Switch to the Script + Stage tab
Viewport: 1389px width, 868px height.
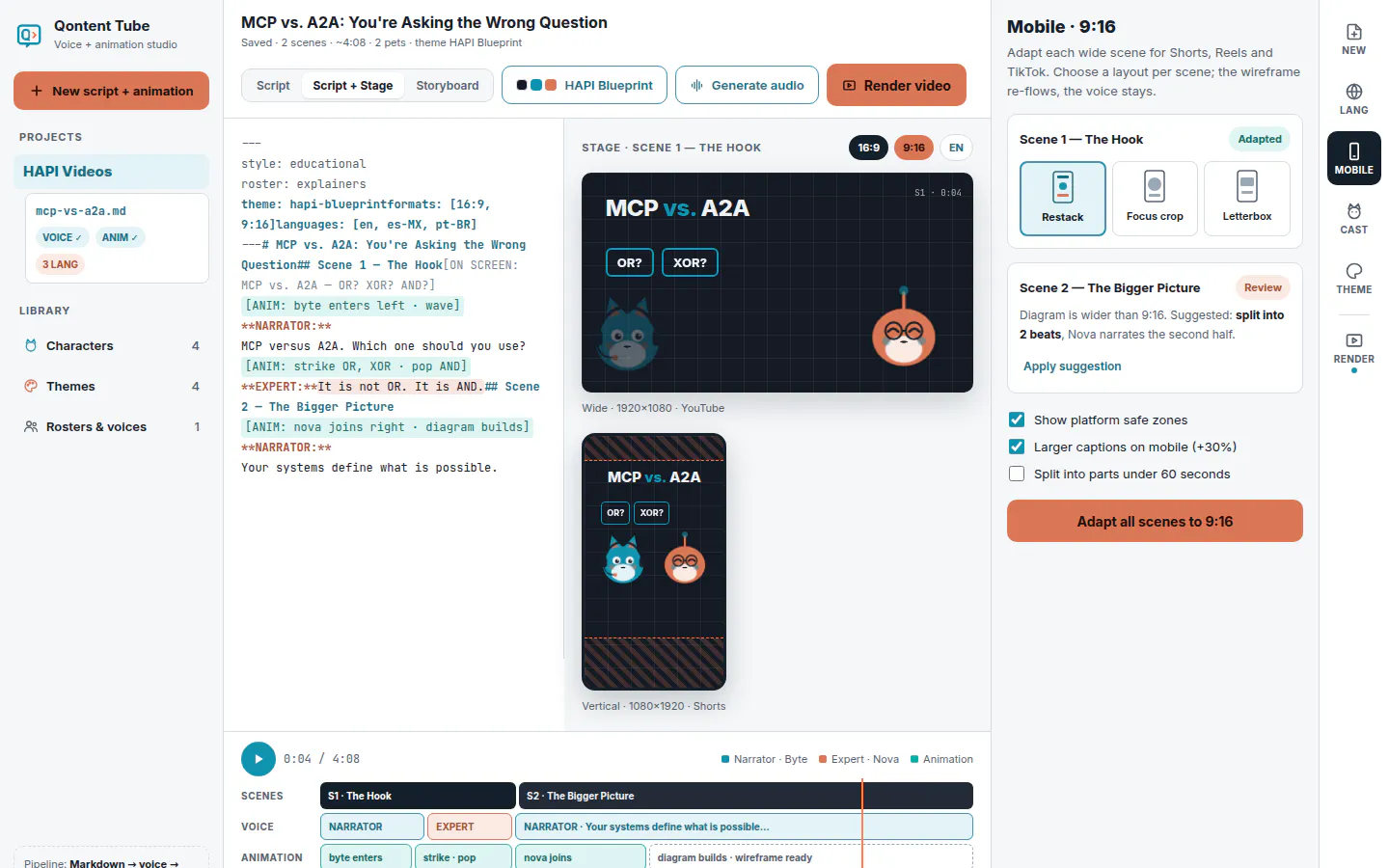[x=353, y=86]
